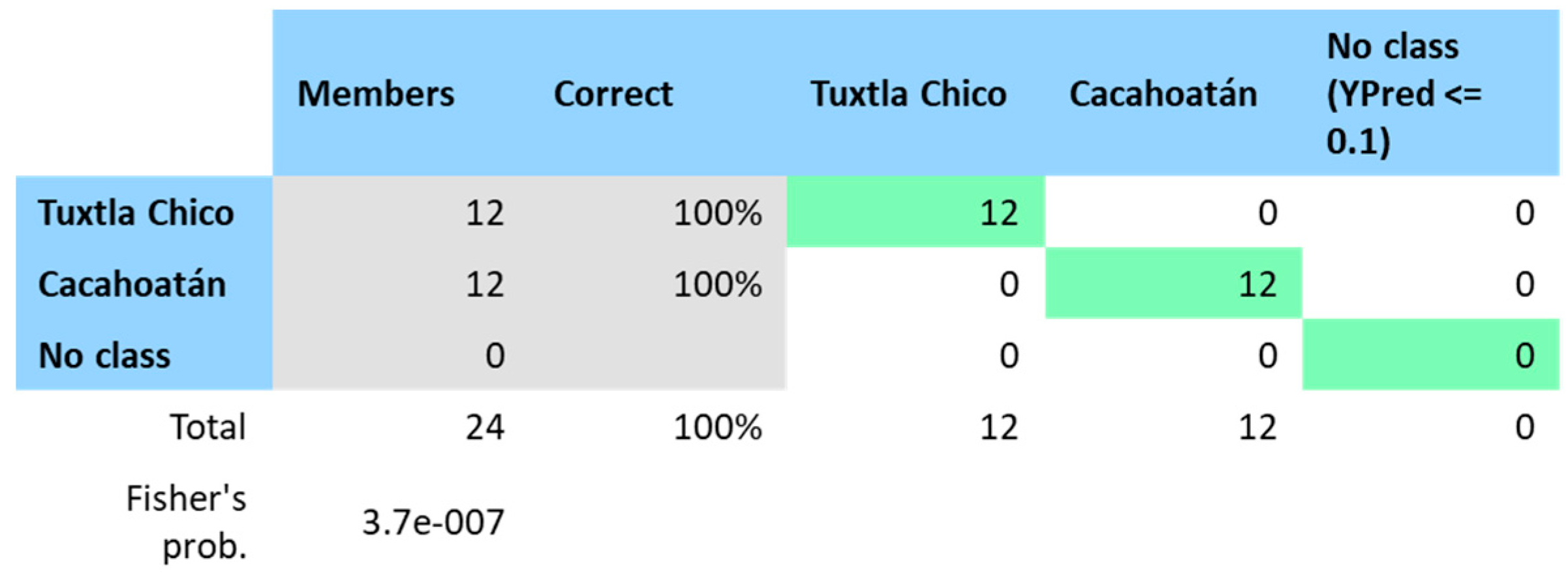
Task: Select the Cacahoatán row label
Action: coord(132,285)
